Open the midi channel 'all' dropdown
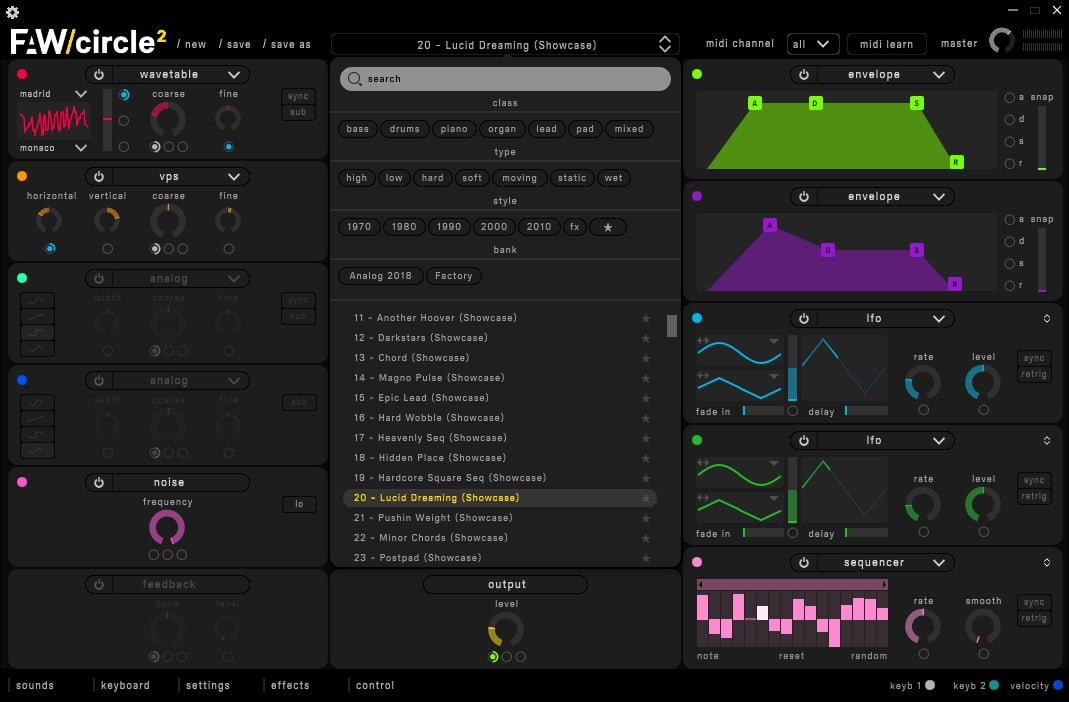The image size is (1069, 702). click(812, 44)
